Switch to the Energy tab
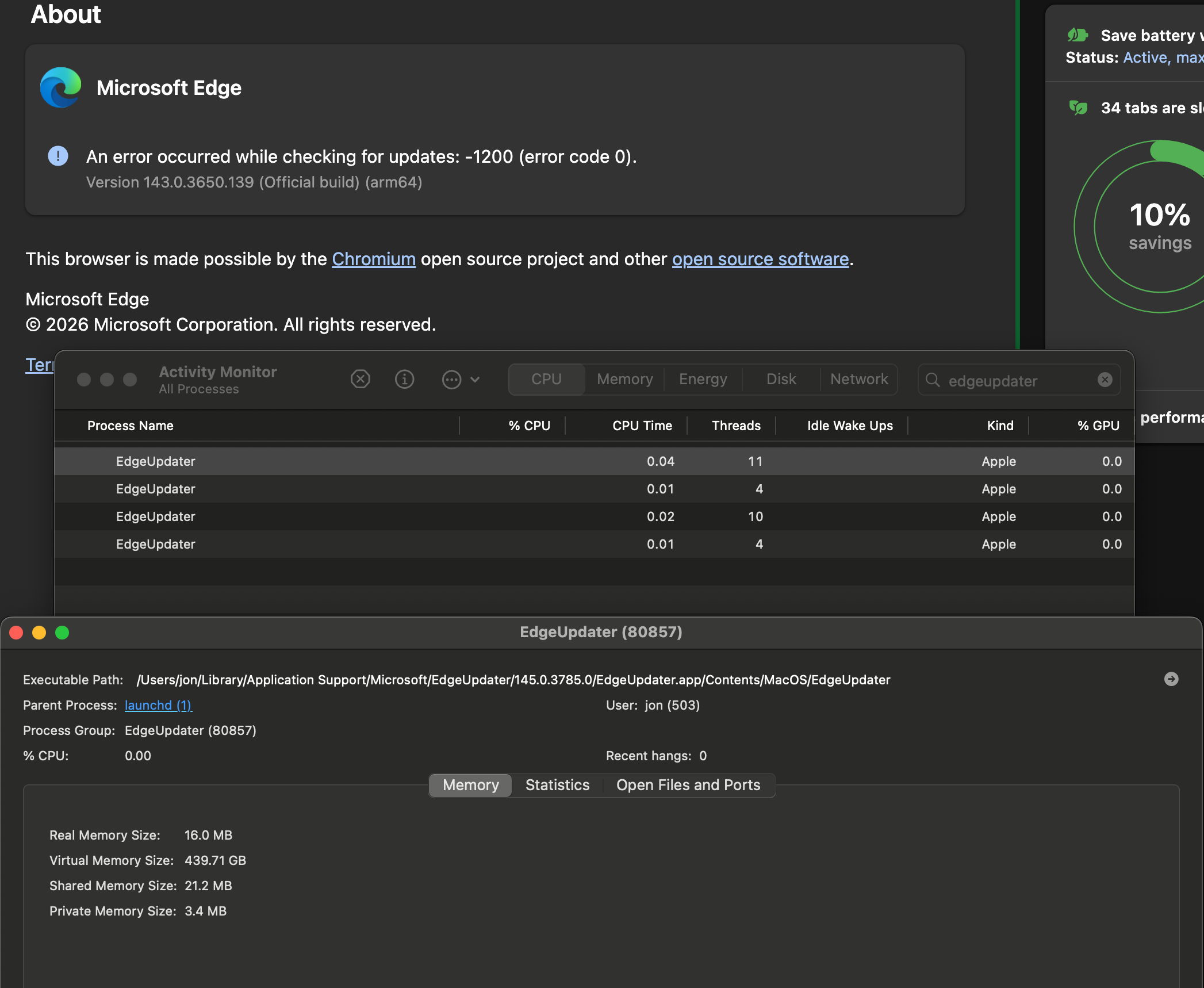 pyautogui.click(x=703, y=379)
